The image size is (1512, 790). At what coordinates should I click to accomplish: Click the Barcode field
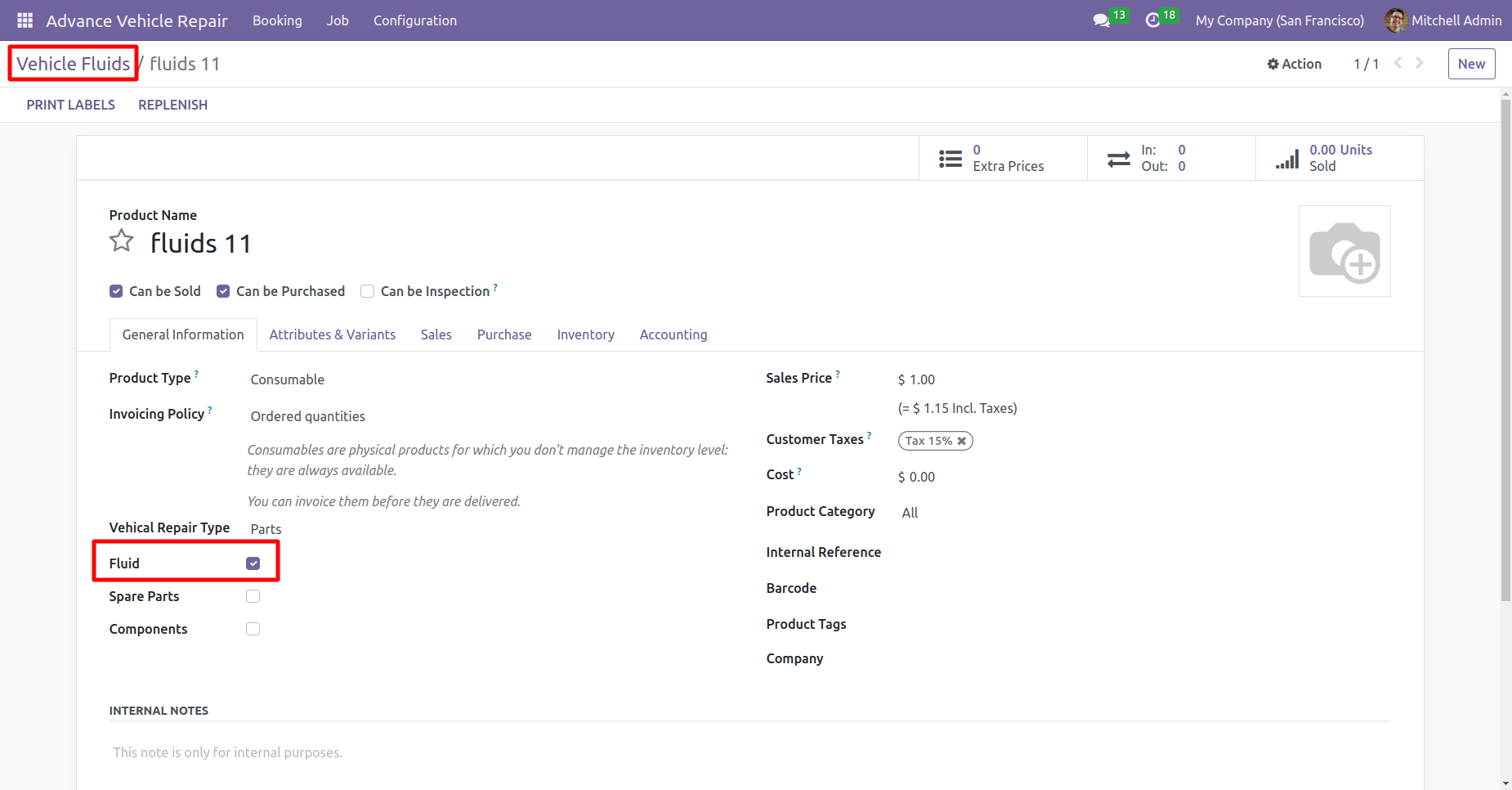(1144, 590)
